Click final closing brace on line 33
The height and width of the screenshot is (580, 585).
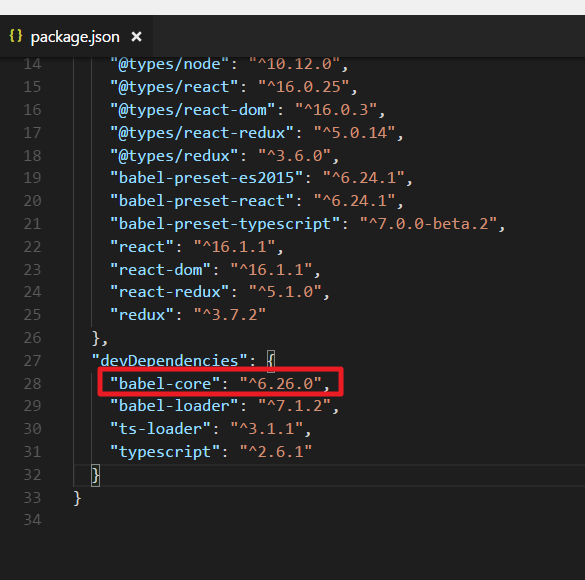click(x=77, y=498)
